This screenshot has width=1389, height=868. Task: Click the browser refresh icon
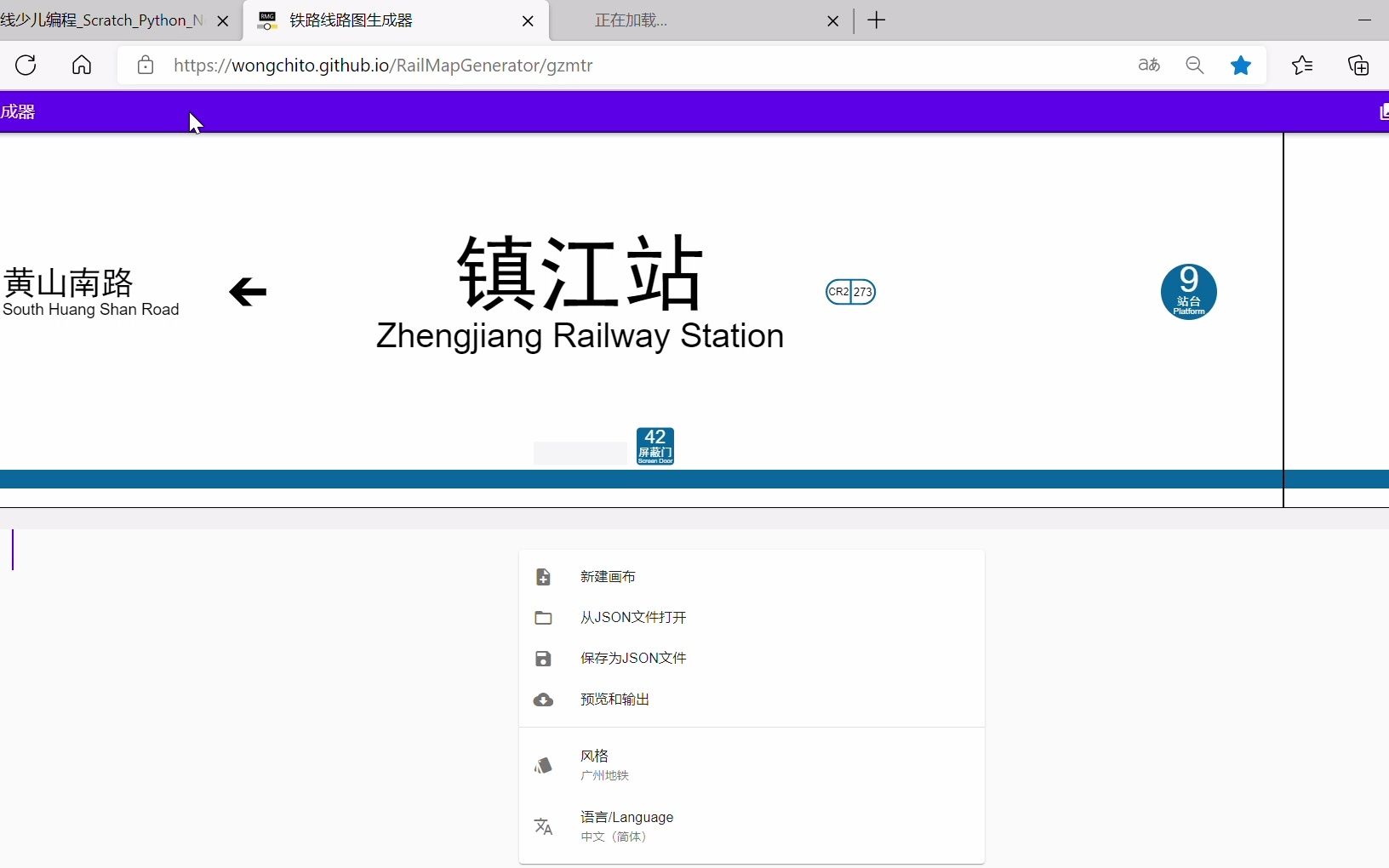click(x=26, y=66)
